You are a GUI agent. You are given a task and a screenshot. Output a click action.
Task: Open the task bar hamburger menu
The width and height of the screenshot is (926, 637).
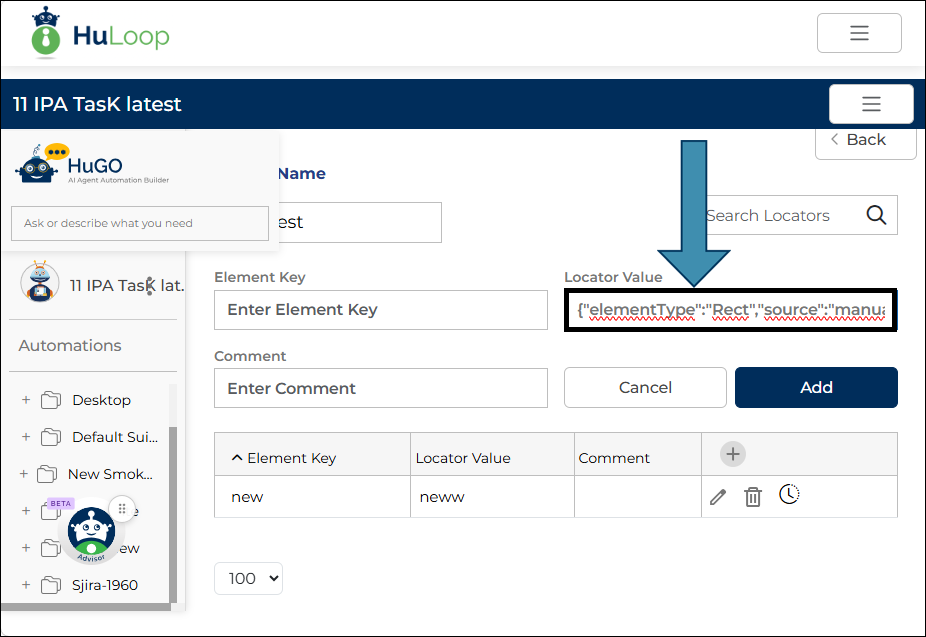[871, 104]
